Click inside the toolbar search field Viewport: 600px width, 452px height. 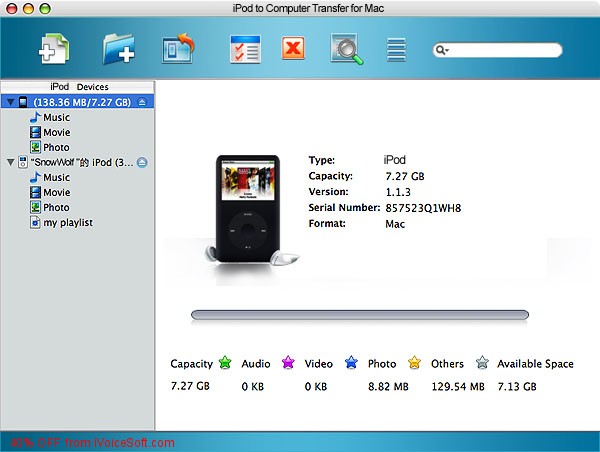coord(497,50)
